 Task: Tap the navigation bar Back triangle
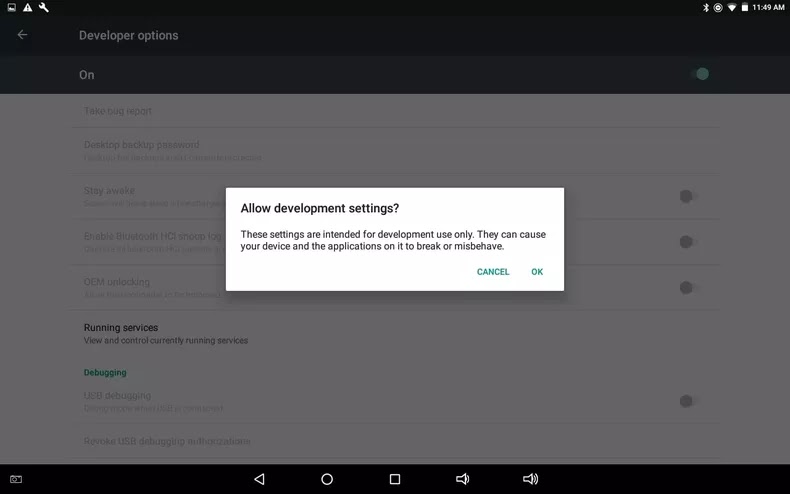click(259, 479)
